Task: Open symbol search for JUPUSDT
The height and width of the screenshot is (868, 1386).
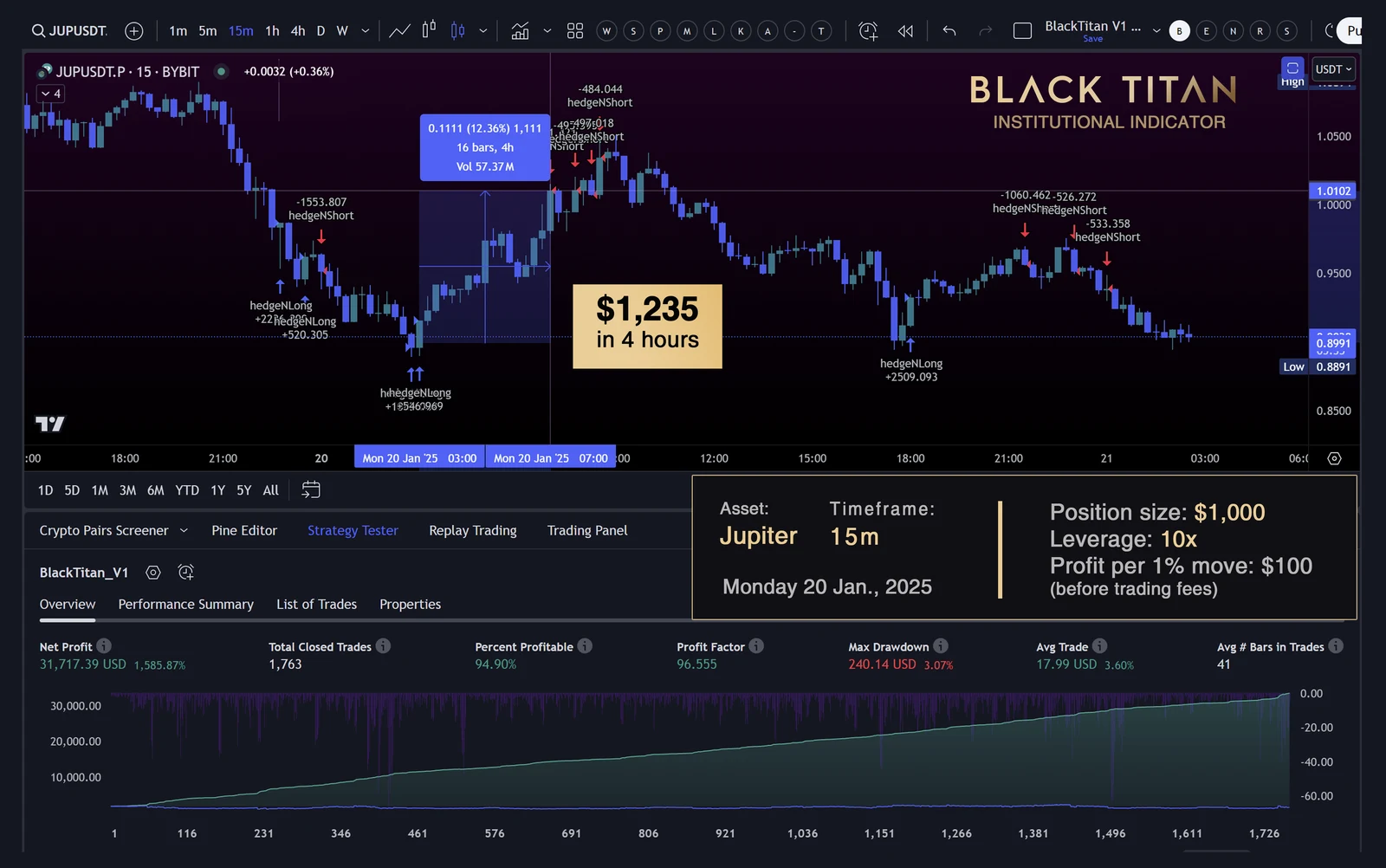Action: pyautogui.click(x=69, y=31)
